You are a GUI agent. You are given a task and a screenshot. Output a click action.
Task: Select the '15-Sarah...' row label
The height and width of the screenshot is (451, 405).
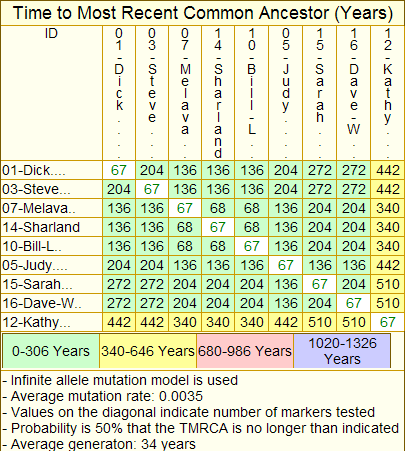point(51,284)
